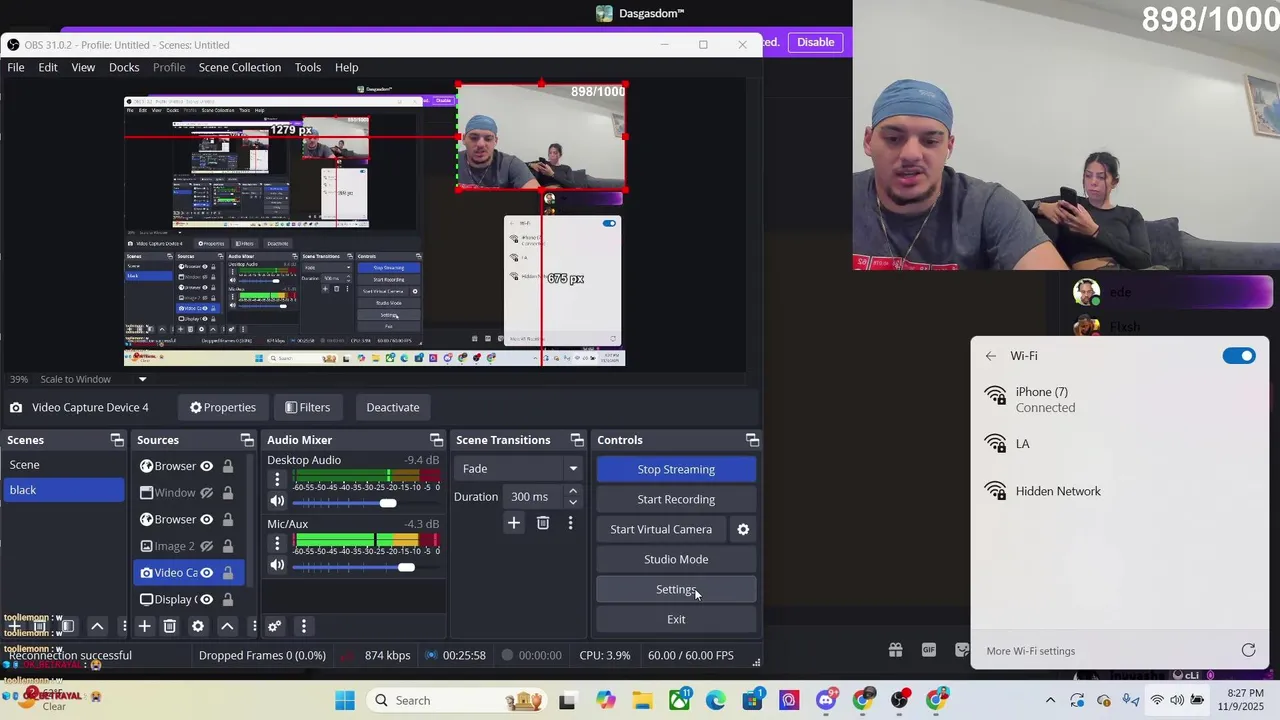The height and width of the screenshot is (720, 1280).
Task: Open Desktop Audio options three-dot menu
Action: [x=277, y=479]
